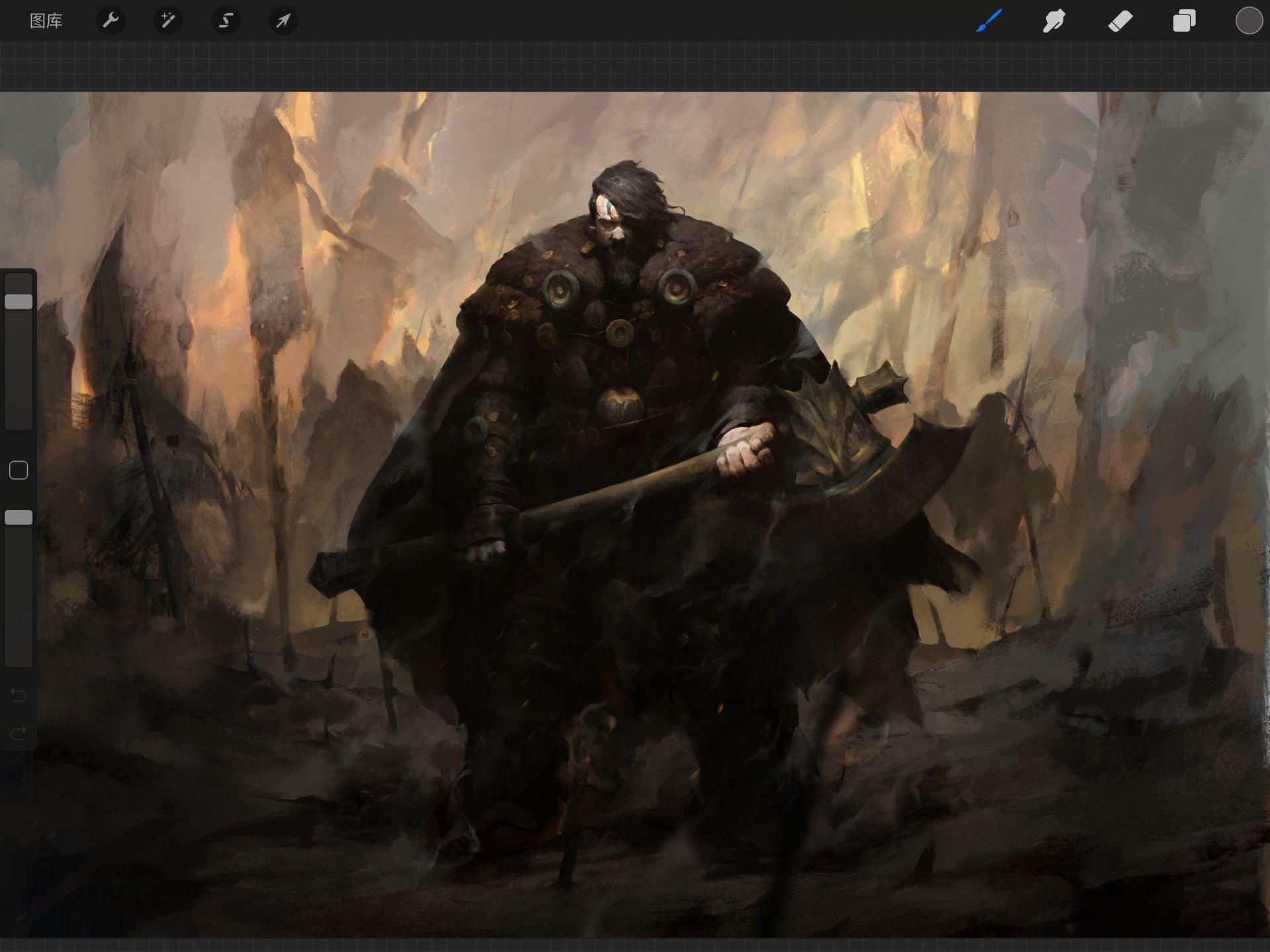Image resolution: width=1270 pixels, height=952 pixels.
Task: Open the Adjustments magic wand menu
Action: (x=168, y=21)
